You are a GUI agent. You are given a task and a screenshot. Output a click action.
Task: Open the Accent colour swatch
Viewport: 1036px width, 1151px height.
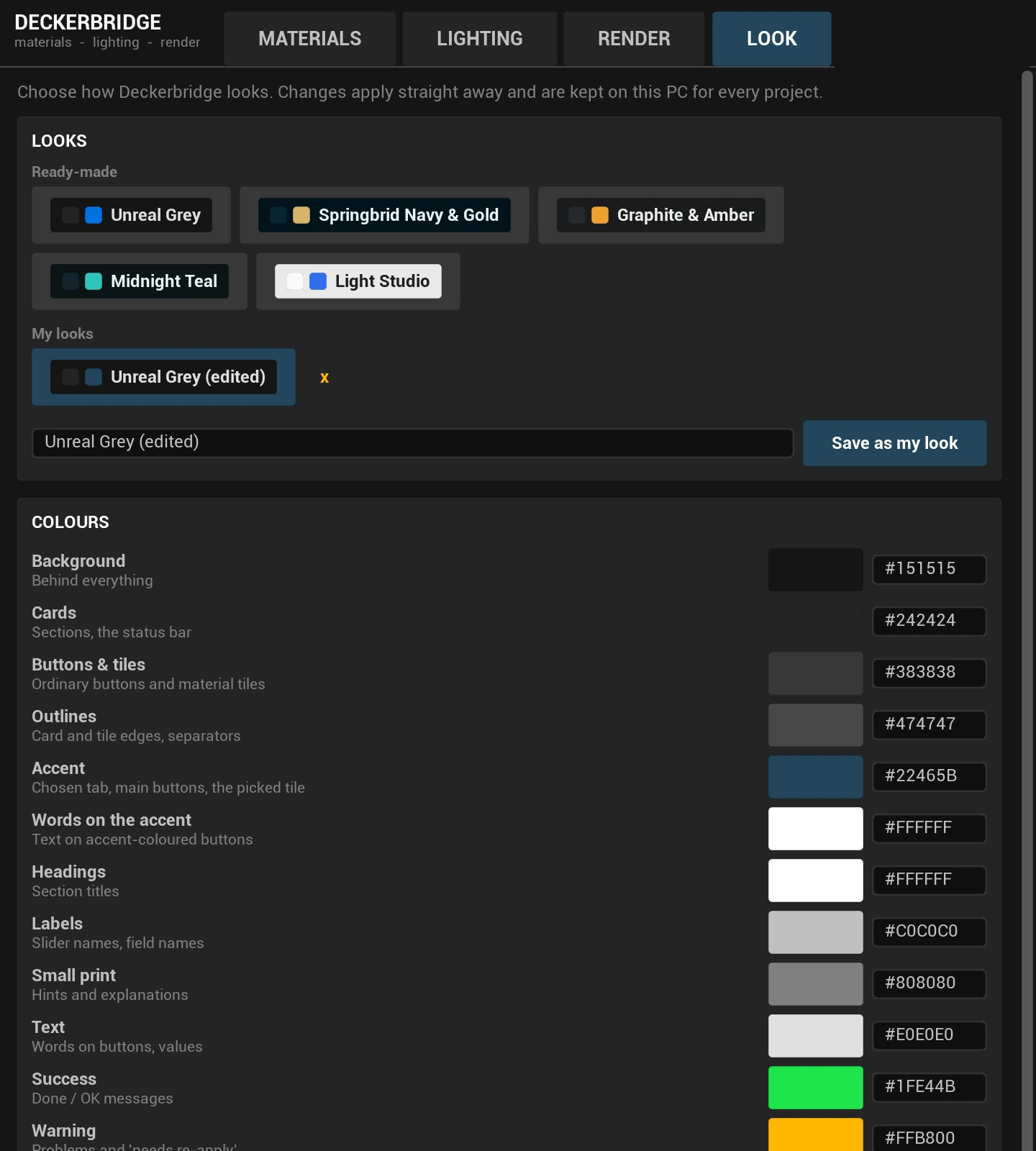[x=816, y=777]
